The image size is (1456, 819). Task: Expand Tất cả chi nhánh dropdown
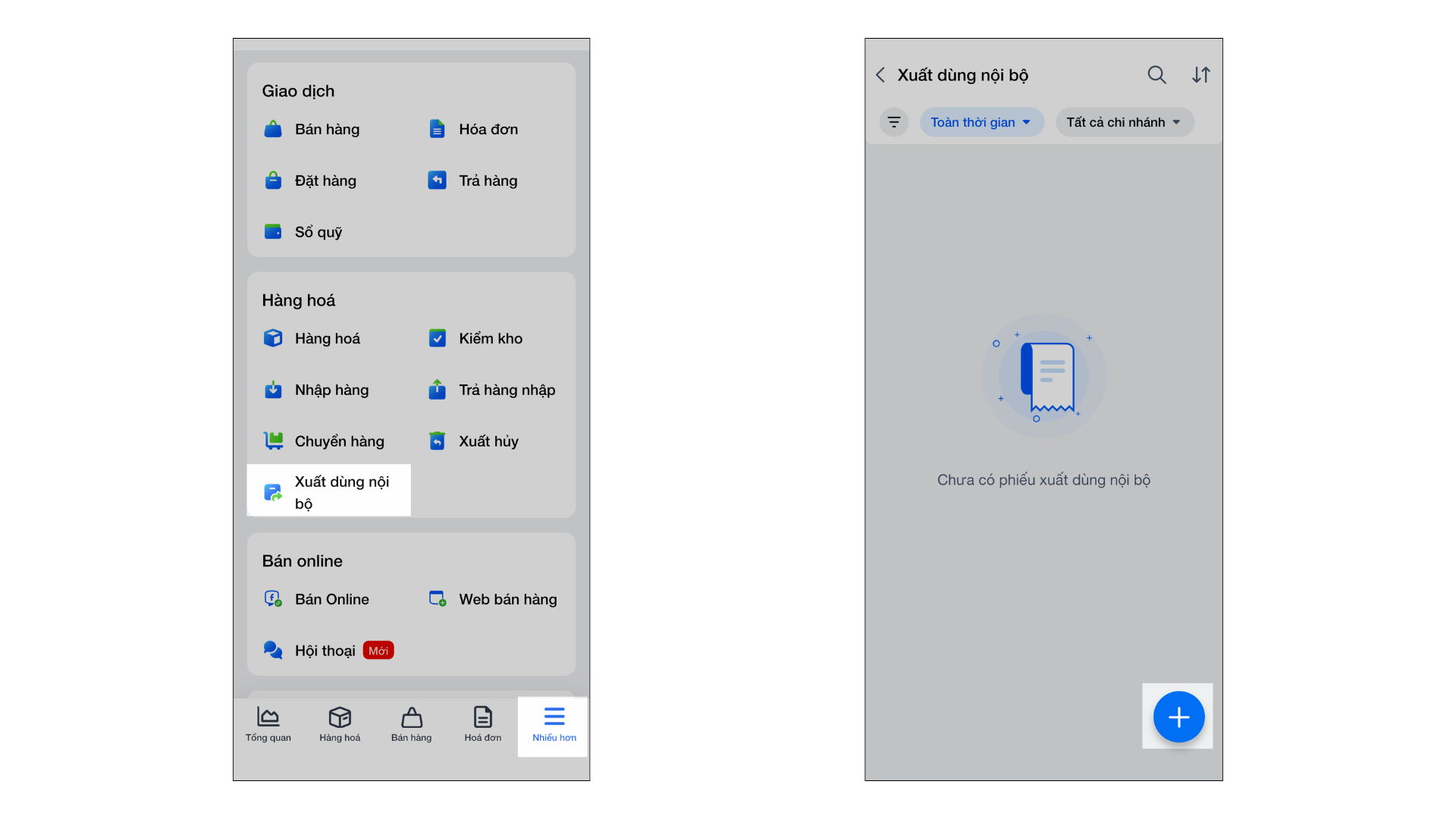pos(1124,122)
